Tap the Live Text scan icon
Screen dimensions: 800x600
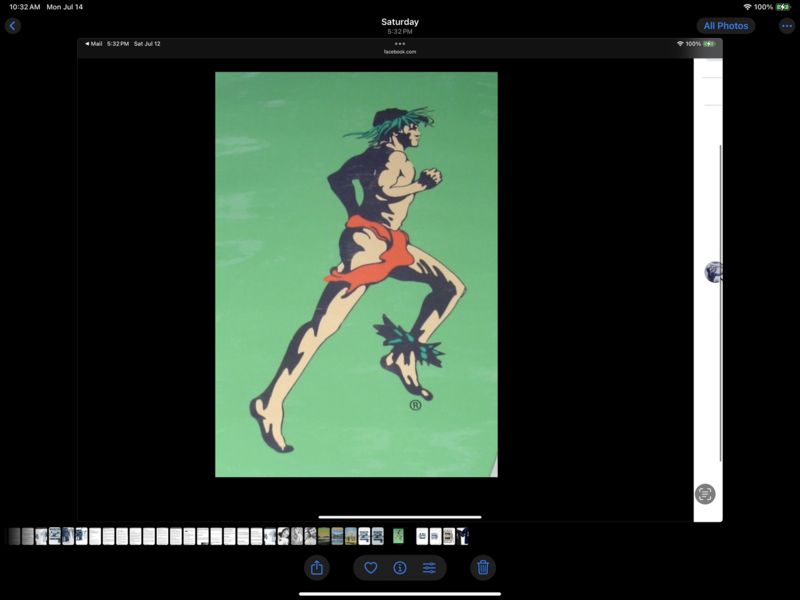click(705, 493)
